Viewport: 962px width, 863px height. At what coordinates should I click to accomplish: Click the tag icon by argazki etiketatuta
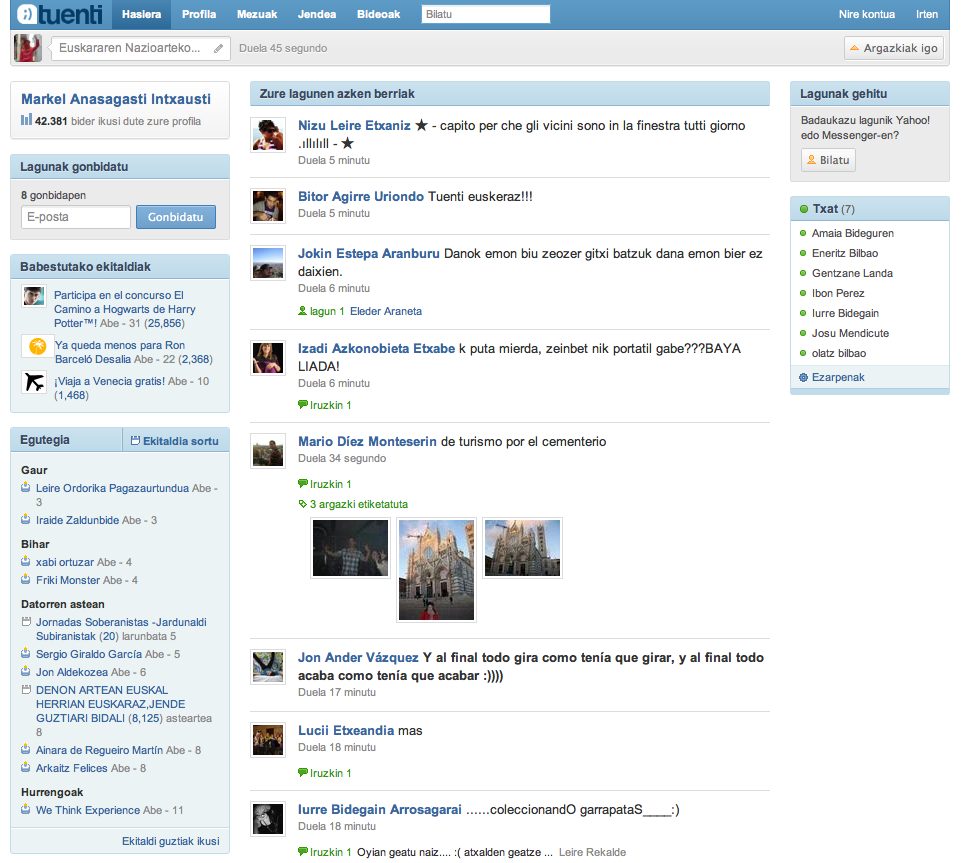click(302, 504)
